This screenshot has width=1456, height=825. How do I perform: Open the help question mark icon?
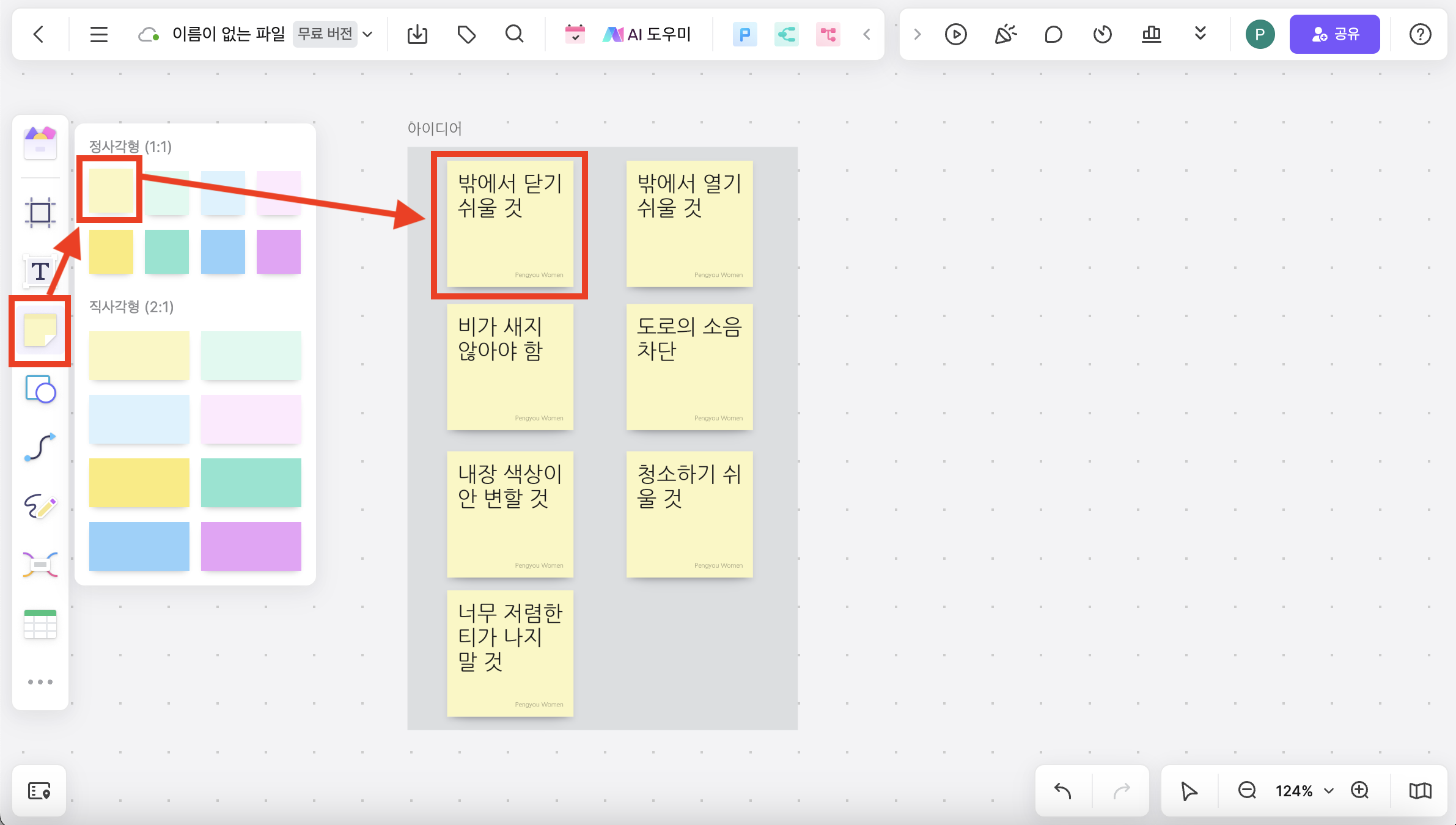click(x=1420, y=34)
